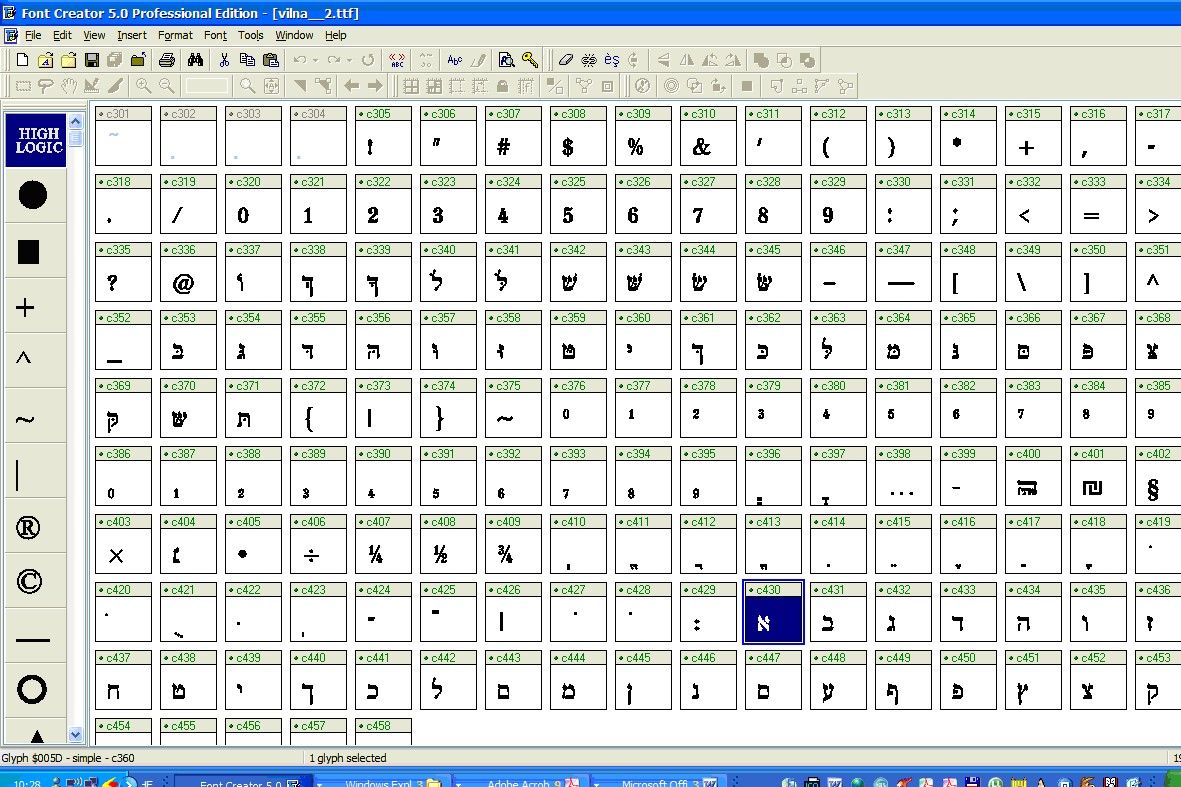Image resolution: width=1181 pixels, height=787 pixels.
Task: Select glyph cell c447 samekh letter
Action: point(774,680)
